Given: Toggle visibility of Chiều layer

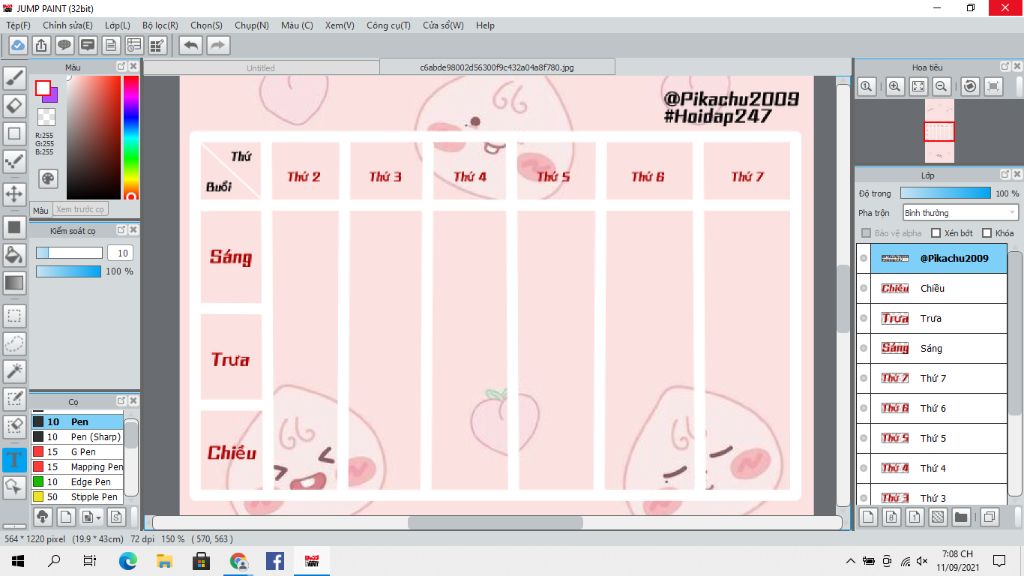Looking at the screenshot, I should pyautogui.click(x=863, y=288).
